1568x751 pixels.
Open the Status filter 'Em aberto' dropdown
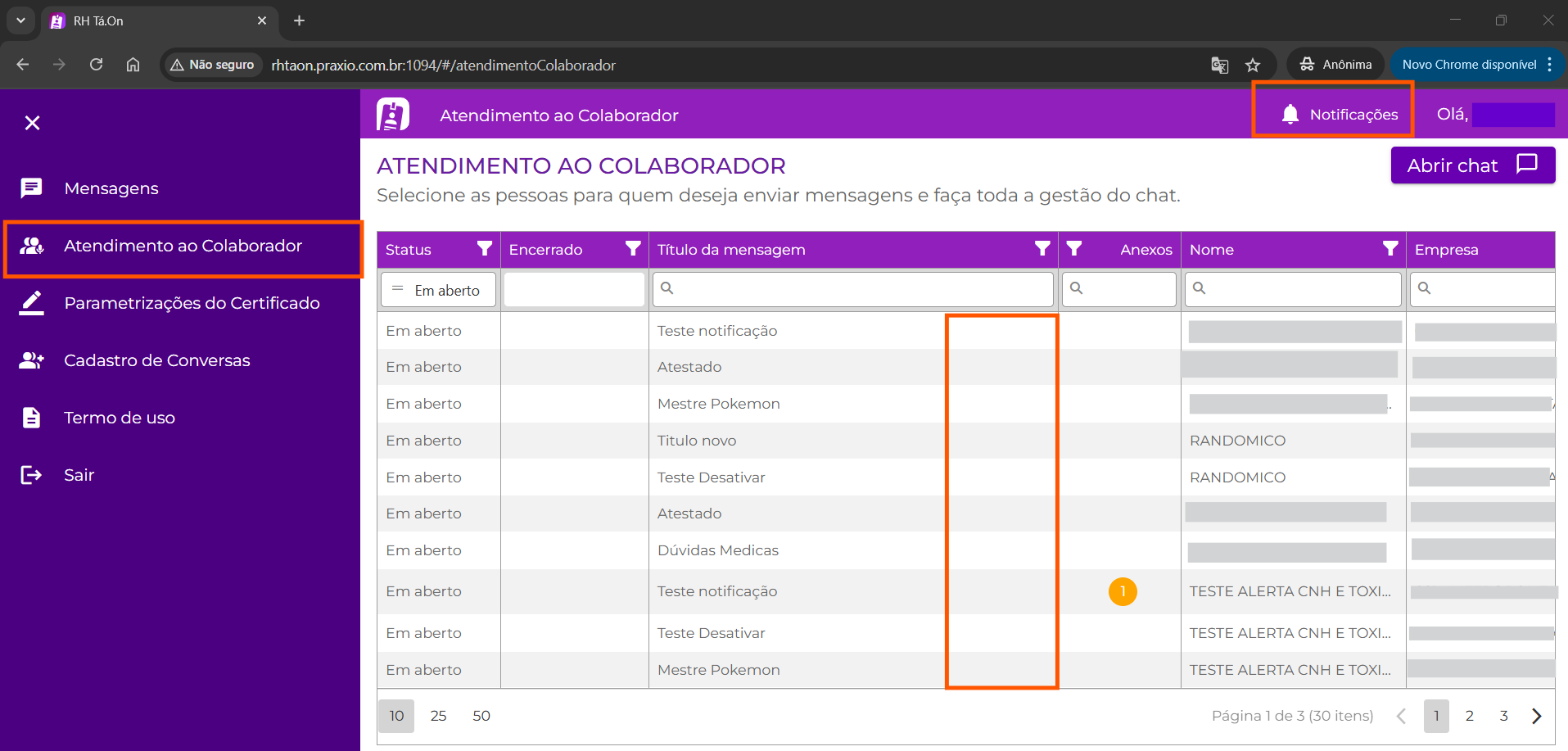(439, 290)
